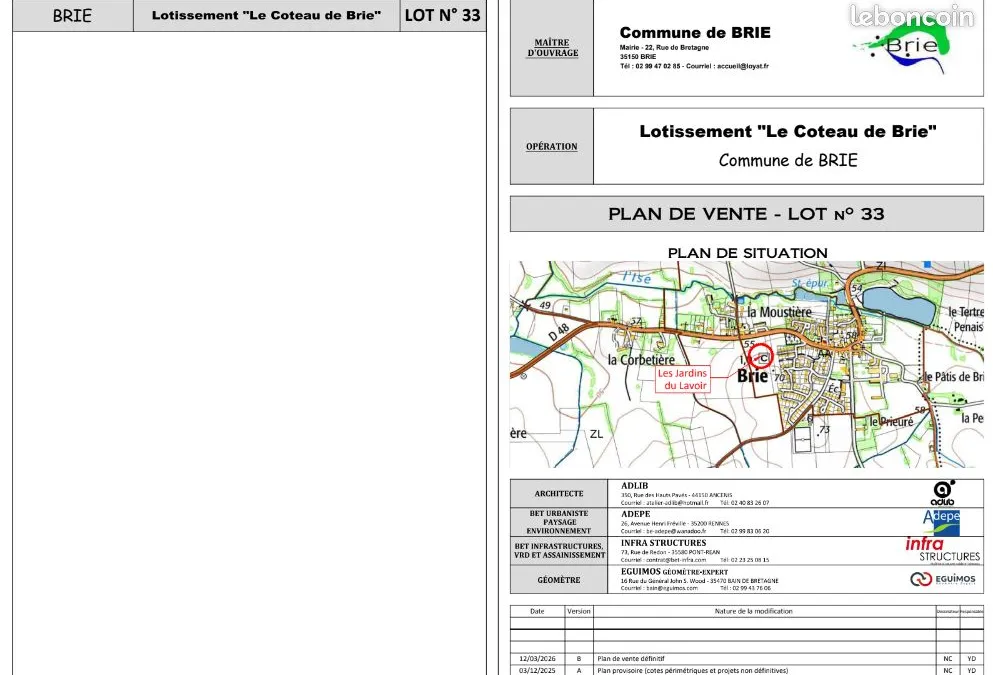
Task: Click the "LOT N° 33" header cell beside the Lotissement cell
Action: [443, 15]
